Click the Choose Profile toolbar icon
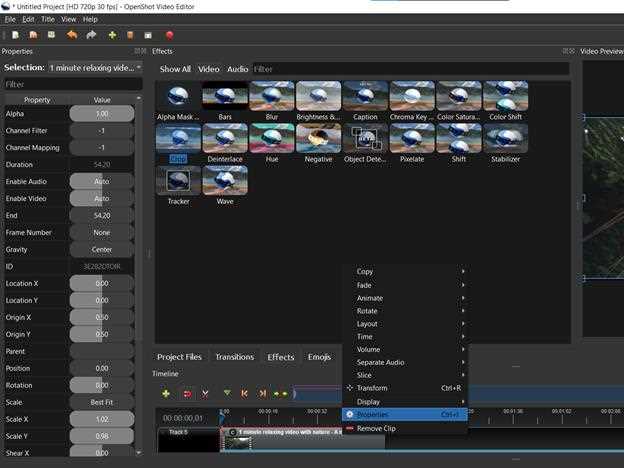Viewport: 624px width, 468px height. 130,35
